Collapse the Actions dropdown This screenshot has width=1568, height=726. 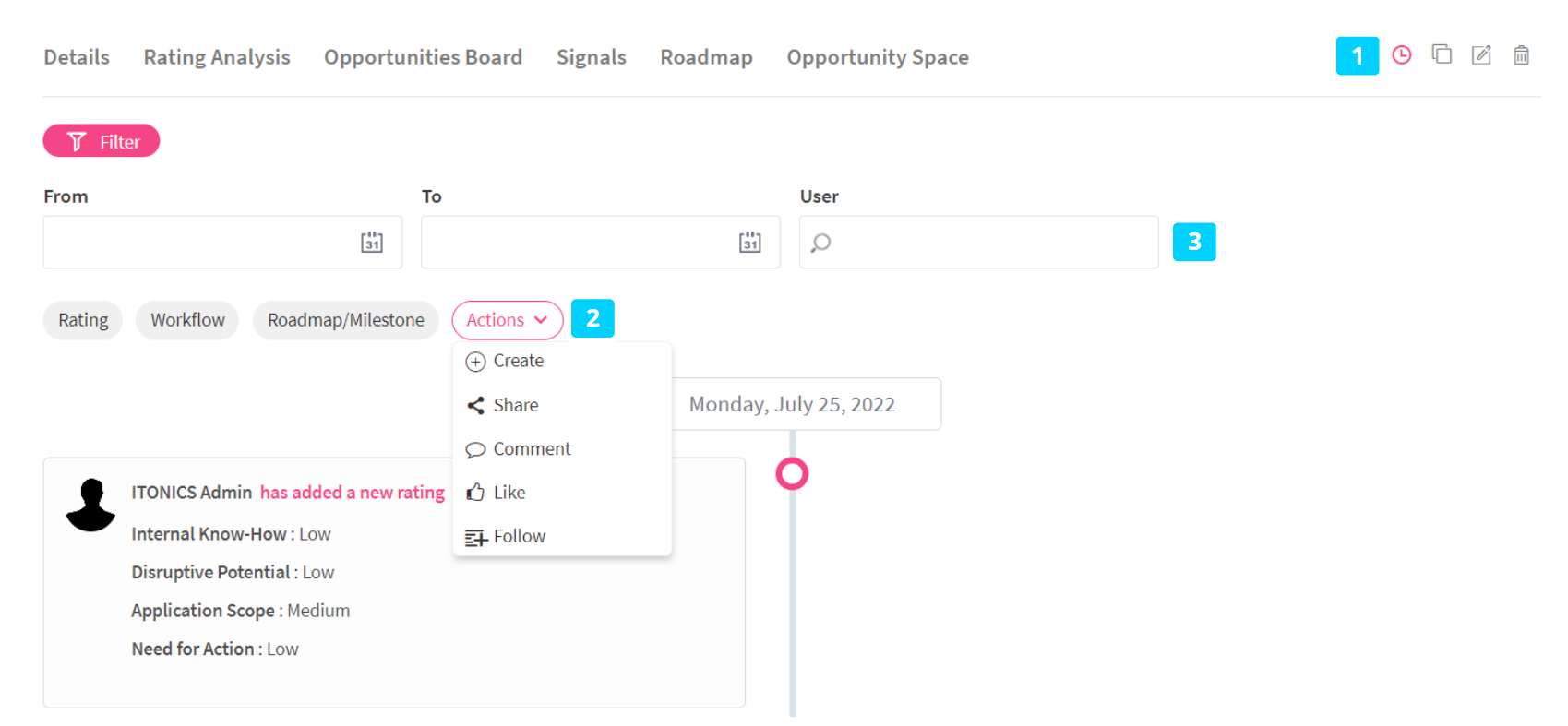click(x=507, y=320)
